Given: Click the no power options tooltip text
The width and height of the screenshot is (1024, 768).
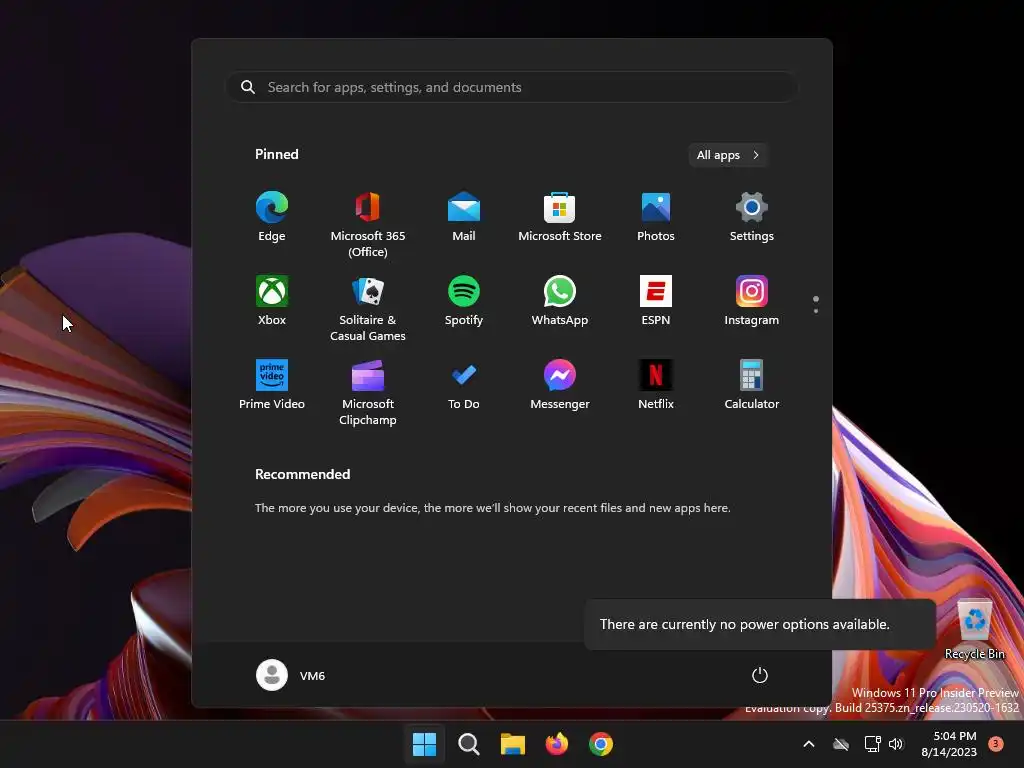Looking at the screenshot, I should [744, 624].
